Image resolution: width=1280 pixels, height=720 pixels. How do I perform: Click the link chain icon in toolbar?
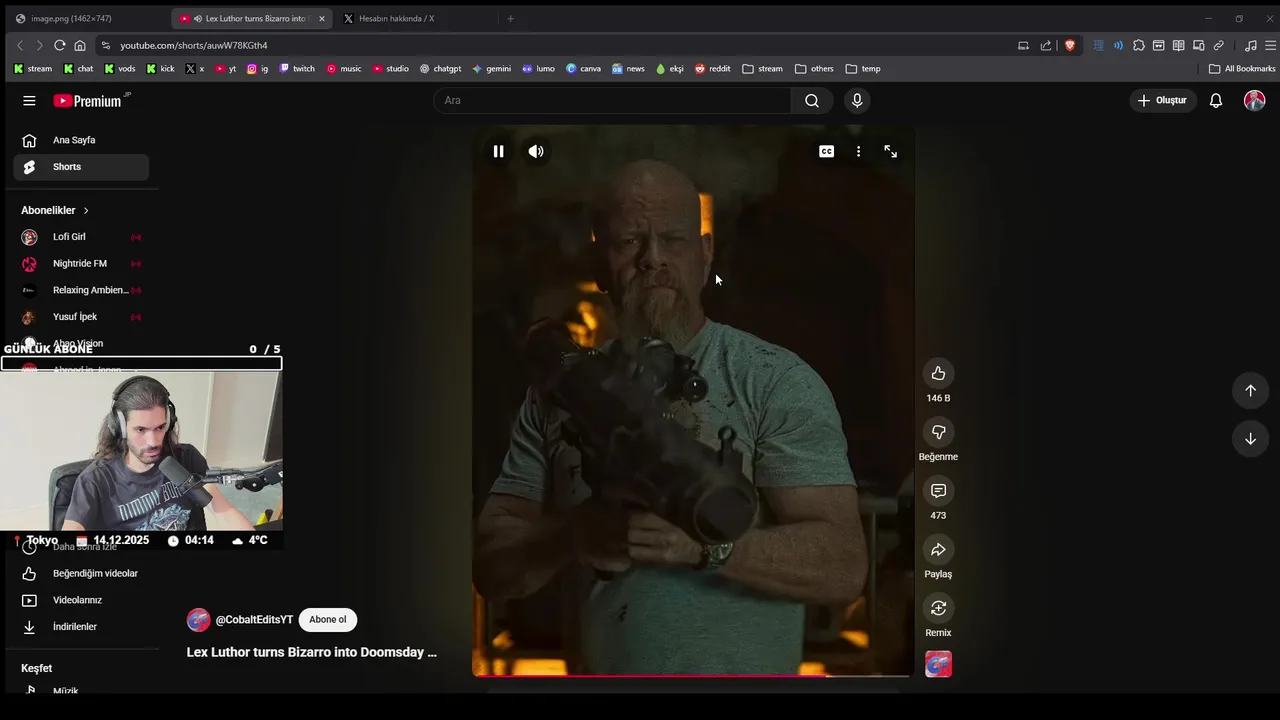click(1218, 45)
